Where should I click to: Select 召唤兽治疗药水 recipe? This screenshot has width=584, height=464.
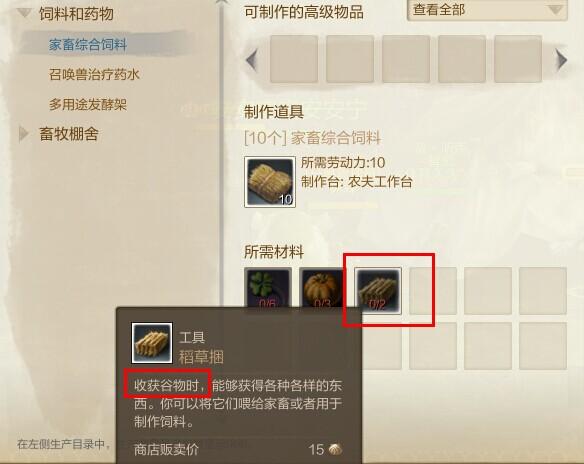point(94,74)
